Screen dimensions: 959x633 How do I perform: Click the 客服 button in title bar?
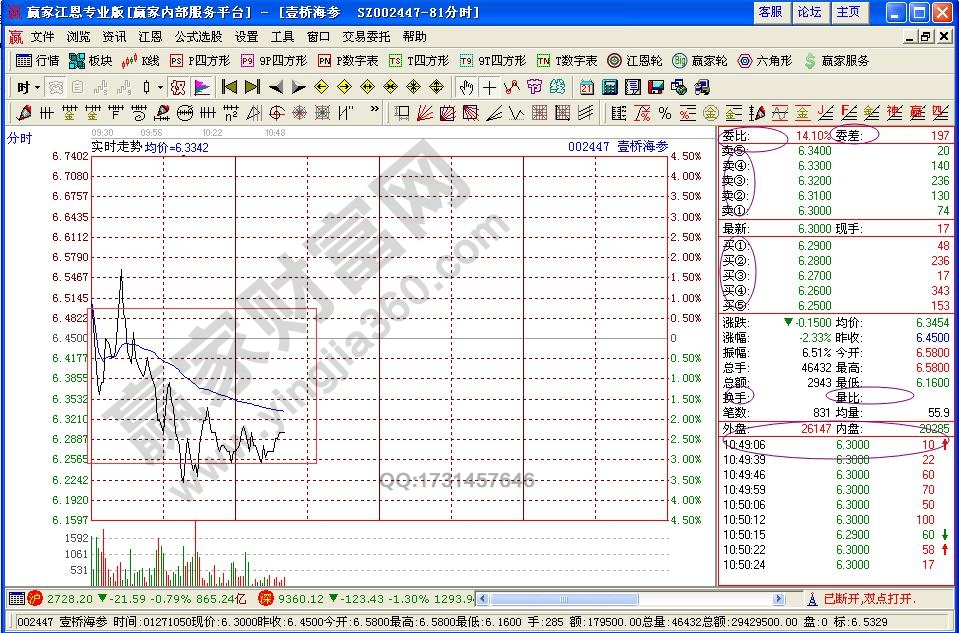[770, 12]
